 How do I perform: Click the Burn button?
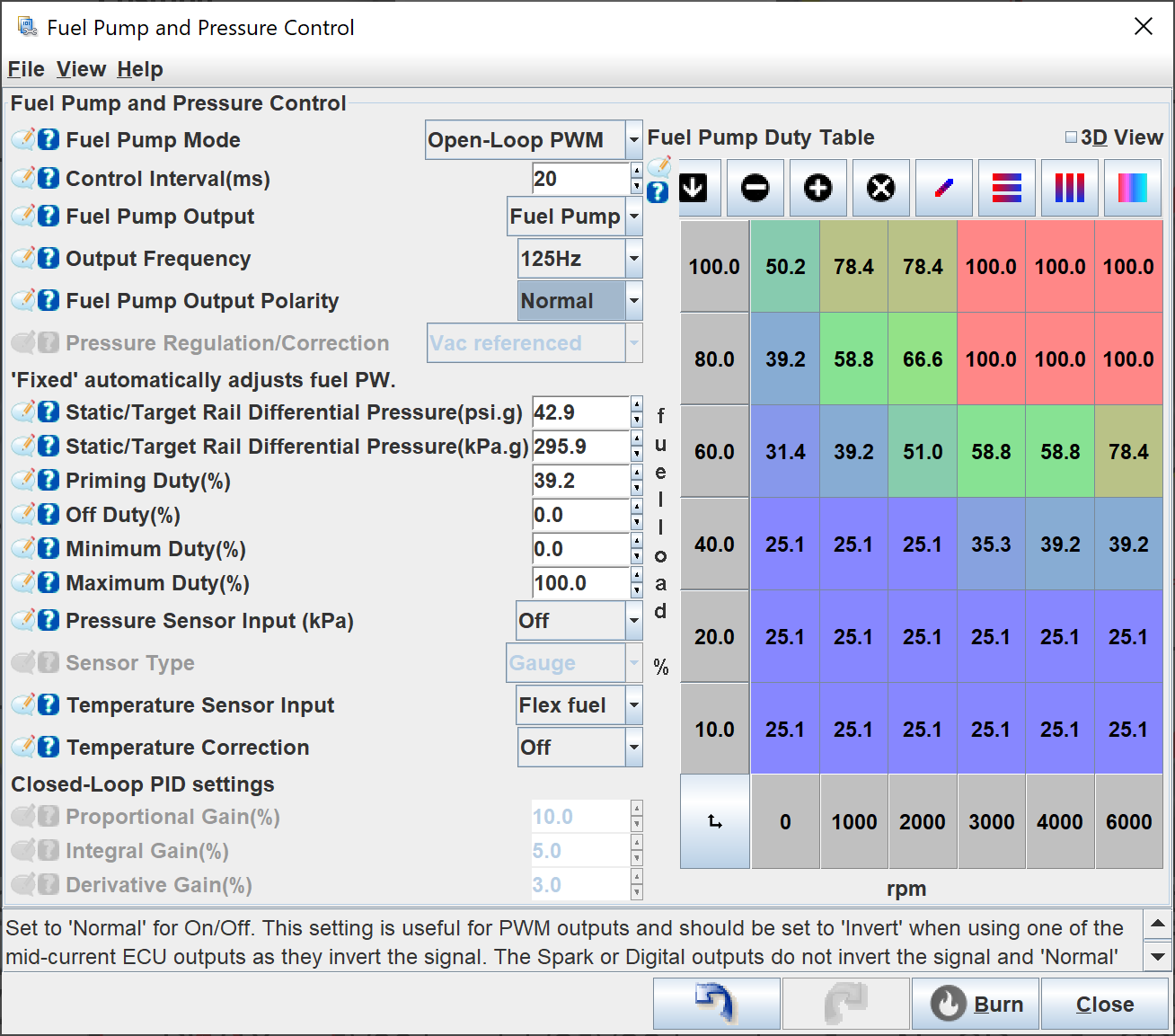coord(976,1004)
